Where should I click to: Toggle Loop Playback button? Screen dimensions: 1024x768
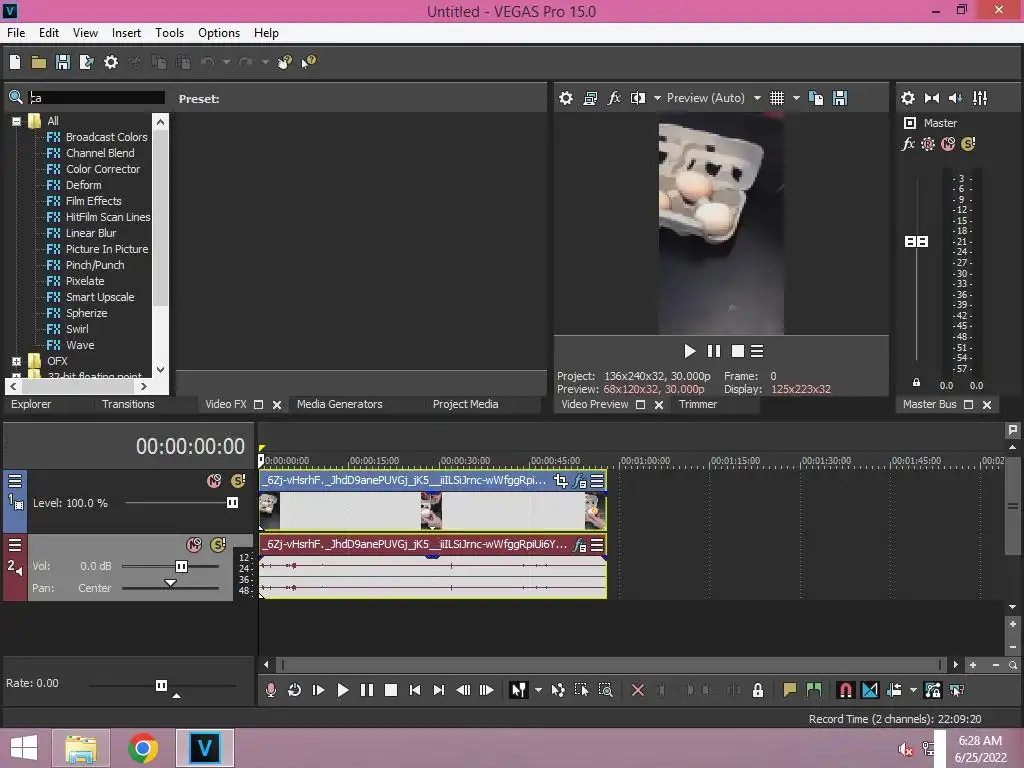click(x=294, y=690)
